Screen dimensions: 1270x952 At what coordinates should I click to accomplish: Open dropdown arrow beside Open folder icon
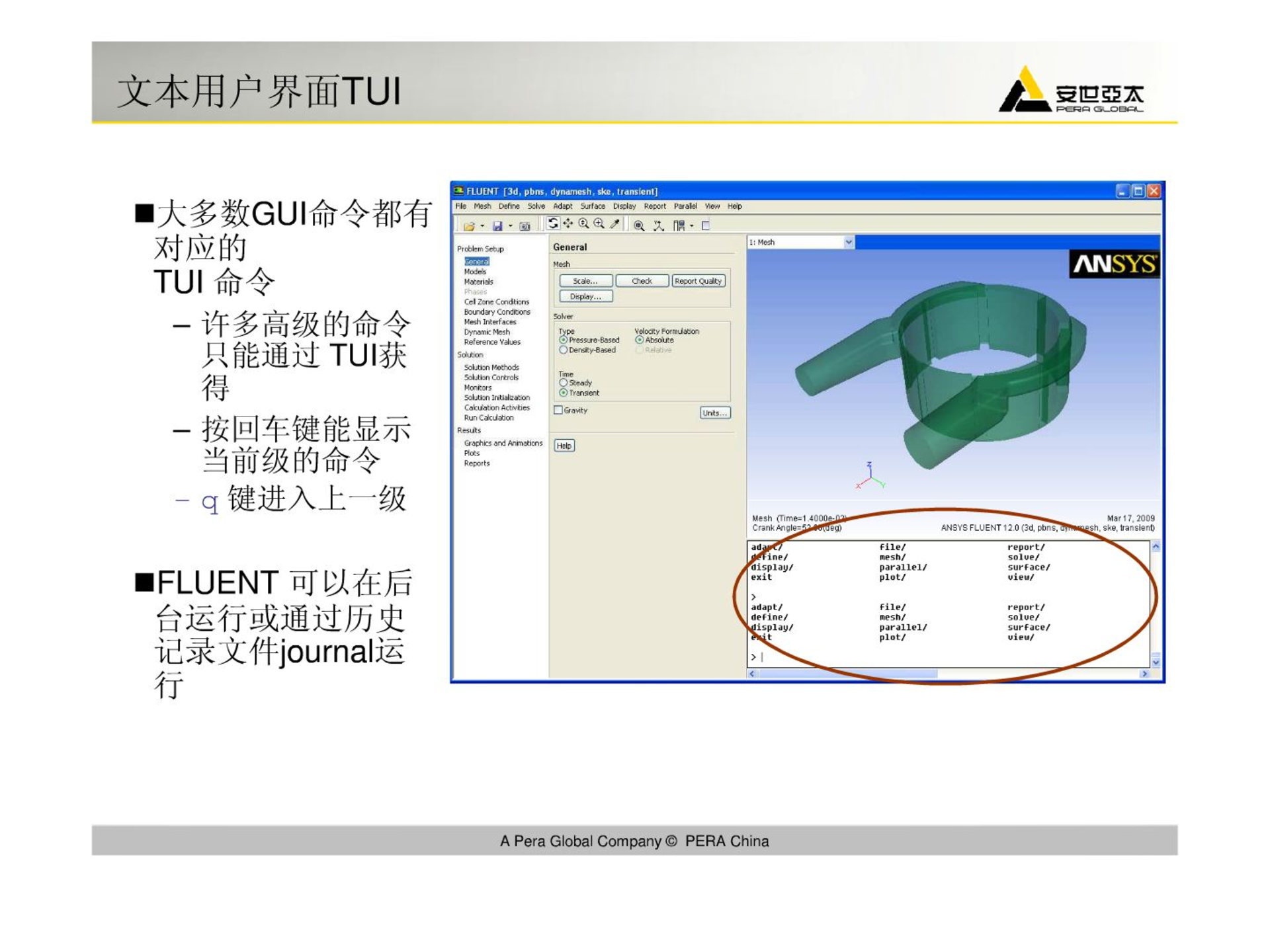click(482, 226)
